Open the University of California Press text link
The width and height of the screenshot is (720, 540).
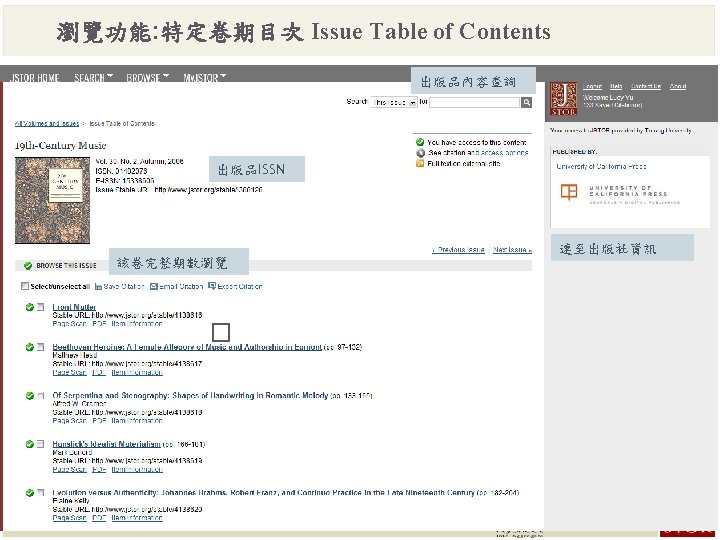point(602,167)
